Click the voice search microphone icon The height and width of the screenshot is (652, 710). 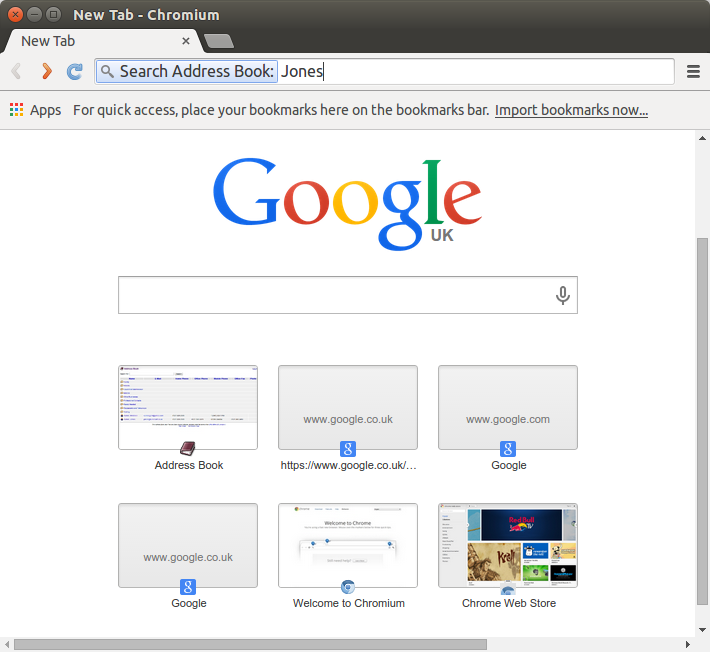(x=563, y=295)
